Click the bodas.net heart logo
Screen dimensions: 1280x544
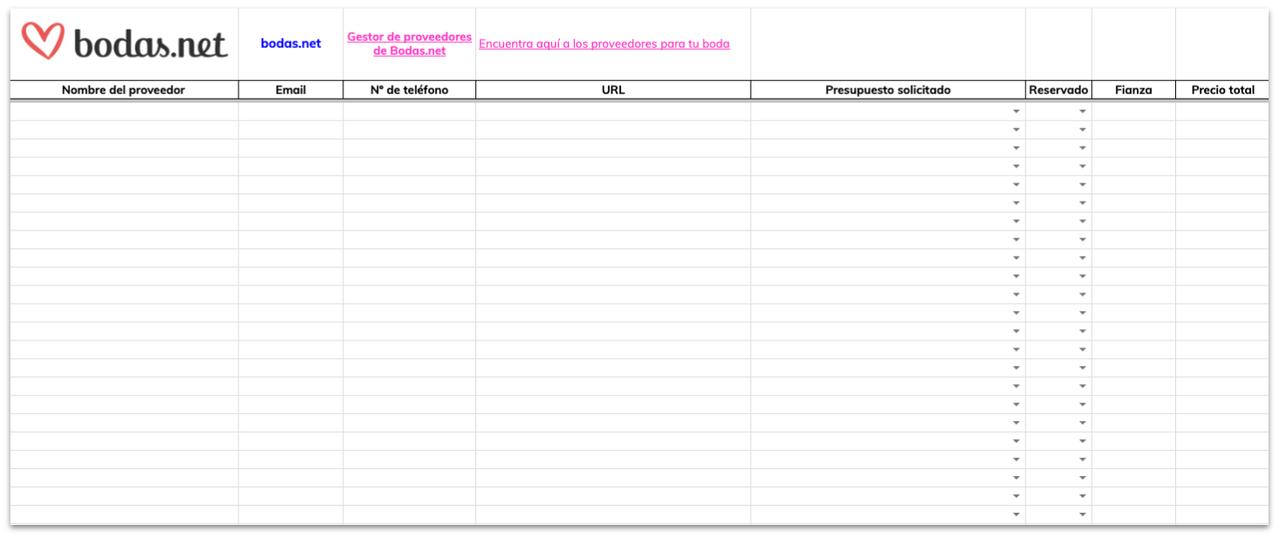pos(124,42)
